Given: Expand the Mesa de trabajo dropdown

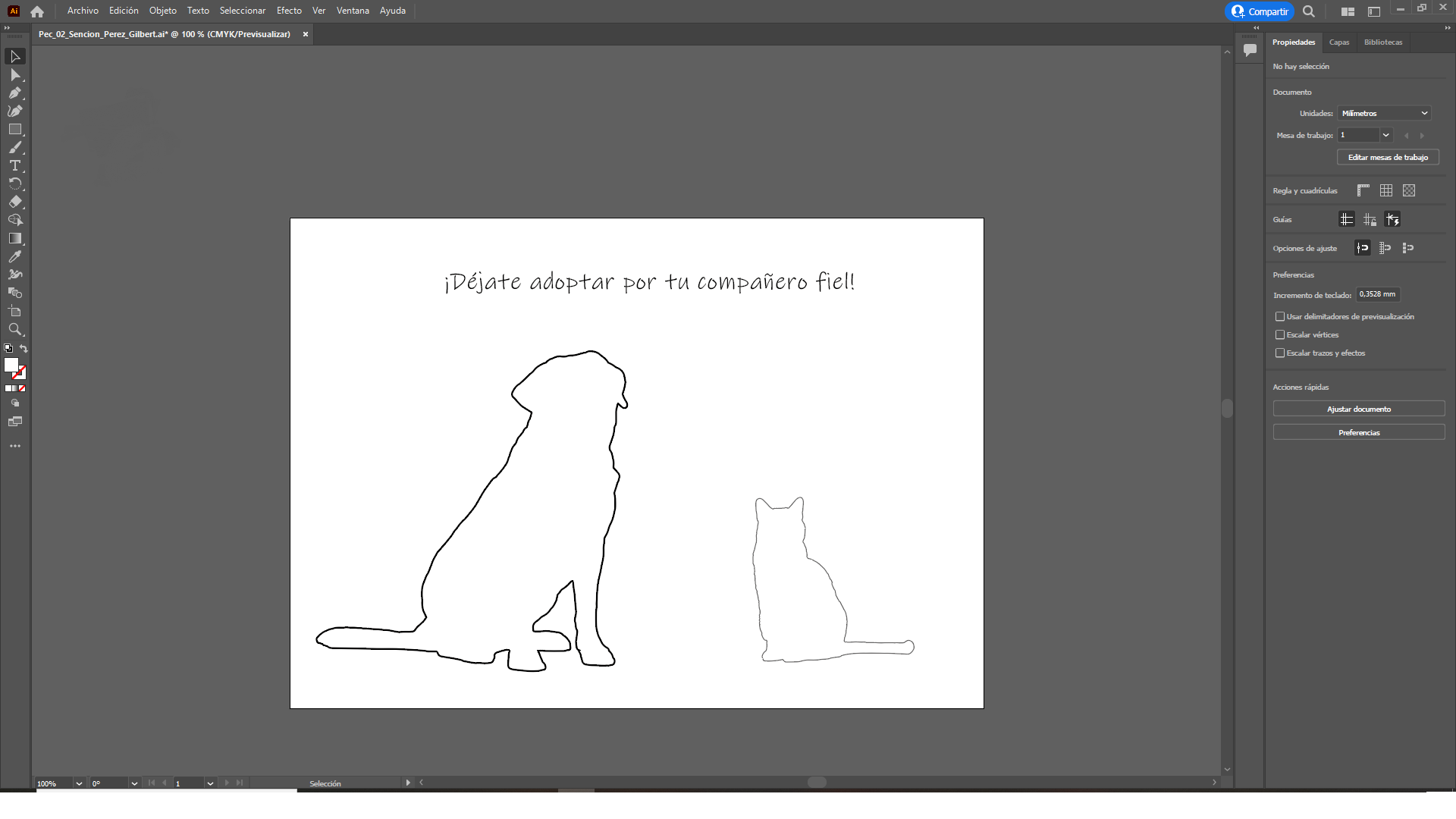Looking at the screenshot, I should click(1385, 135).
